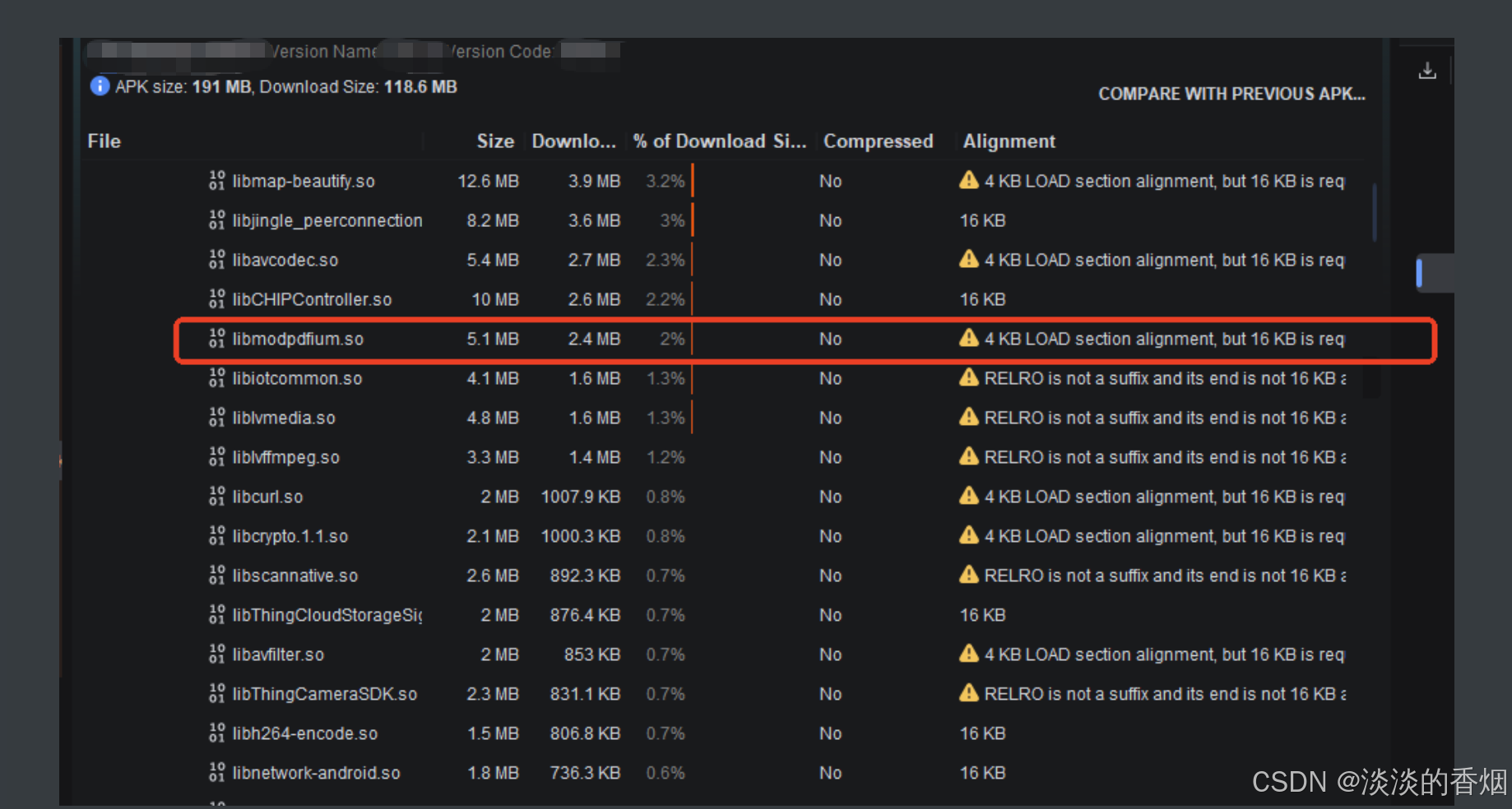Click the vertical scrollbar thumb on right

tap(1375, 212)
